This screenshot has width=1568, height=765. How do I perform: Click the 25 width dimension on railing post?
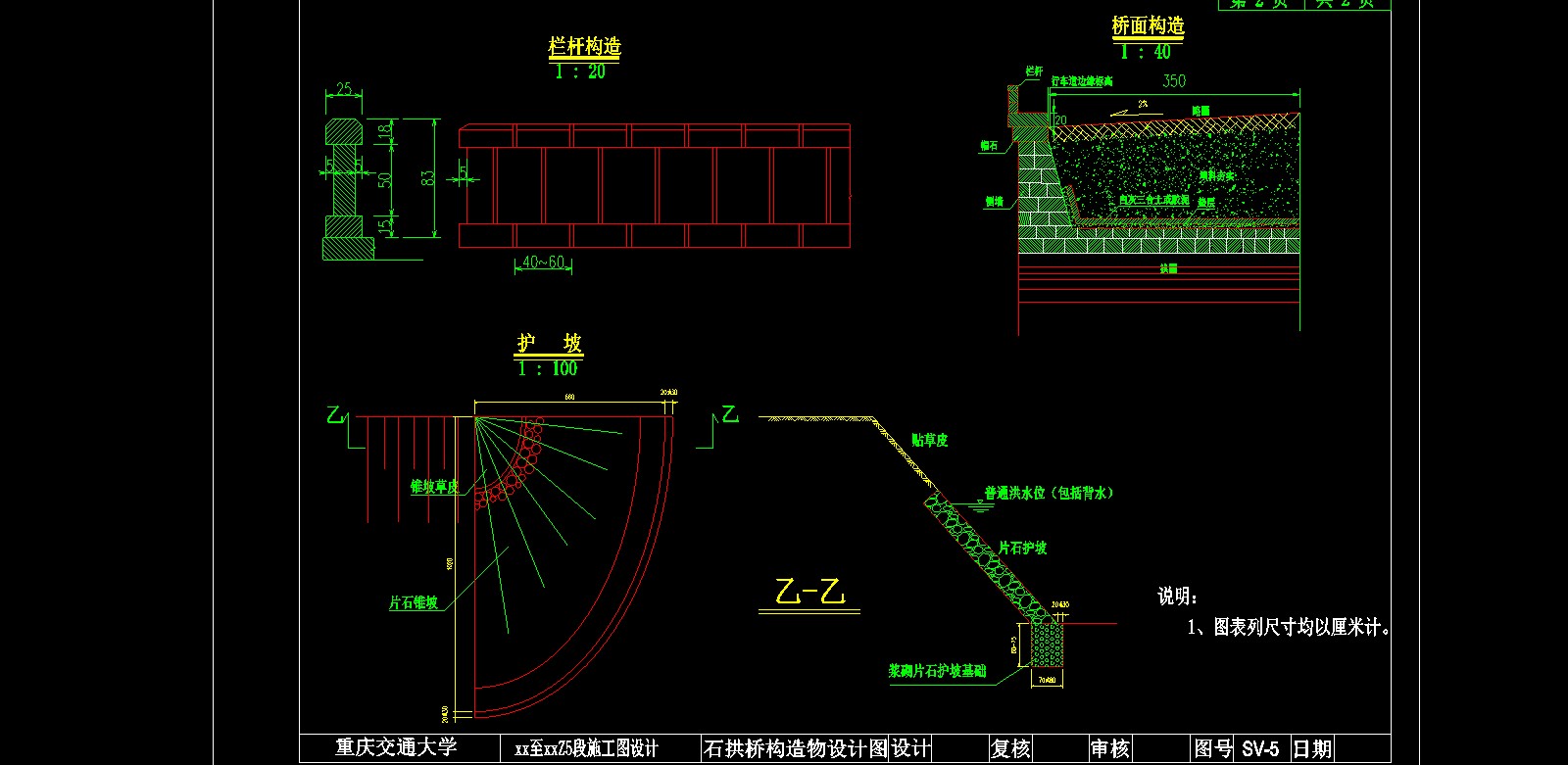click(344, 89)
